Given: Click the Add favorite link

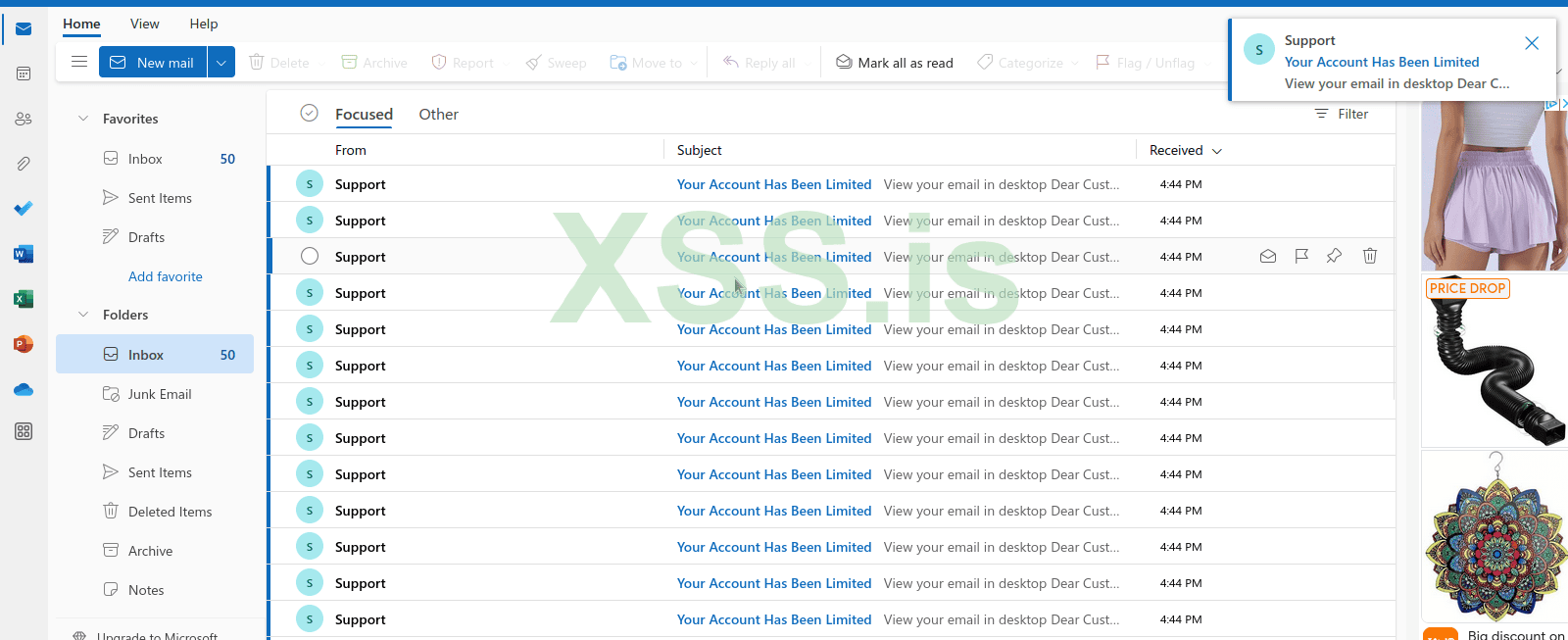Looking at the screenshot, I should (x=166, y=276).
